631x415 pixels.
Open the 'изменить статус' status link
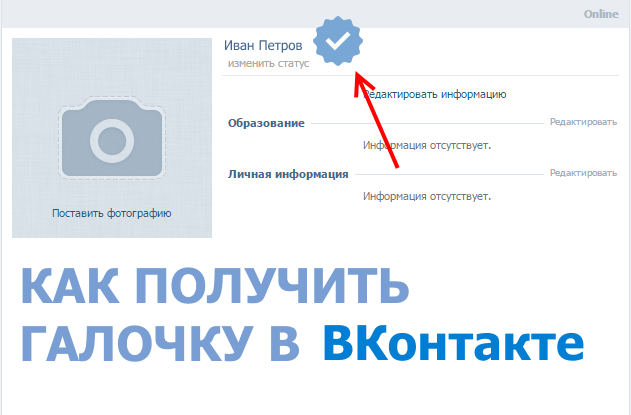tap(268, 64)
